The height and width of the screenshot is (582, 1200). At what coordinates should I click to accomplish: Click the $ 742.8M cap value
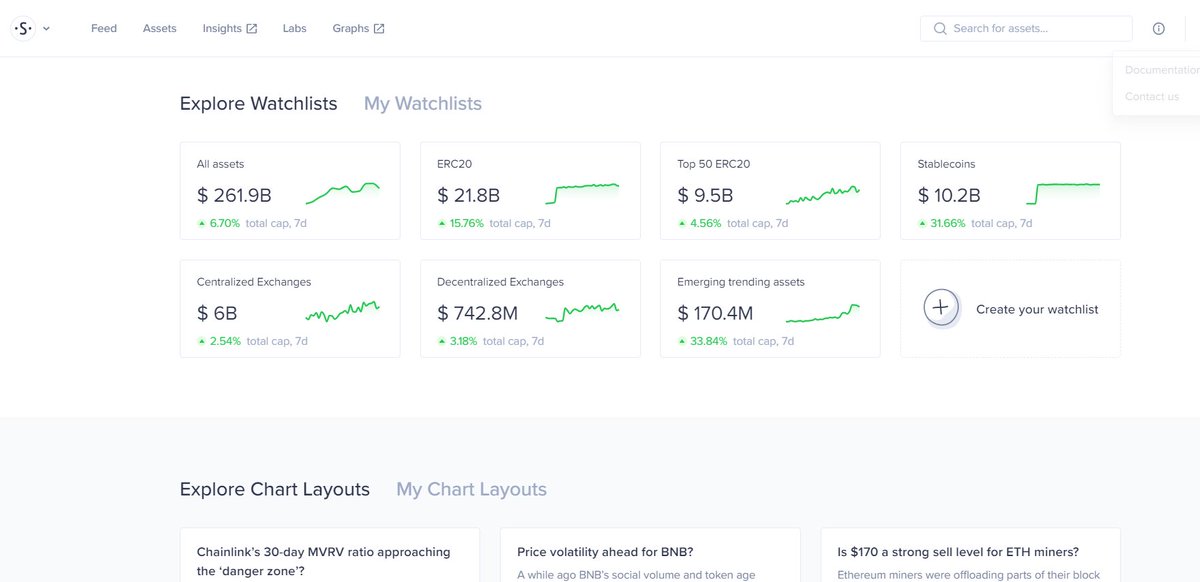(x=477, y=313)
